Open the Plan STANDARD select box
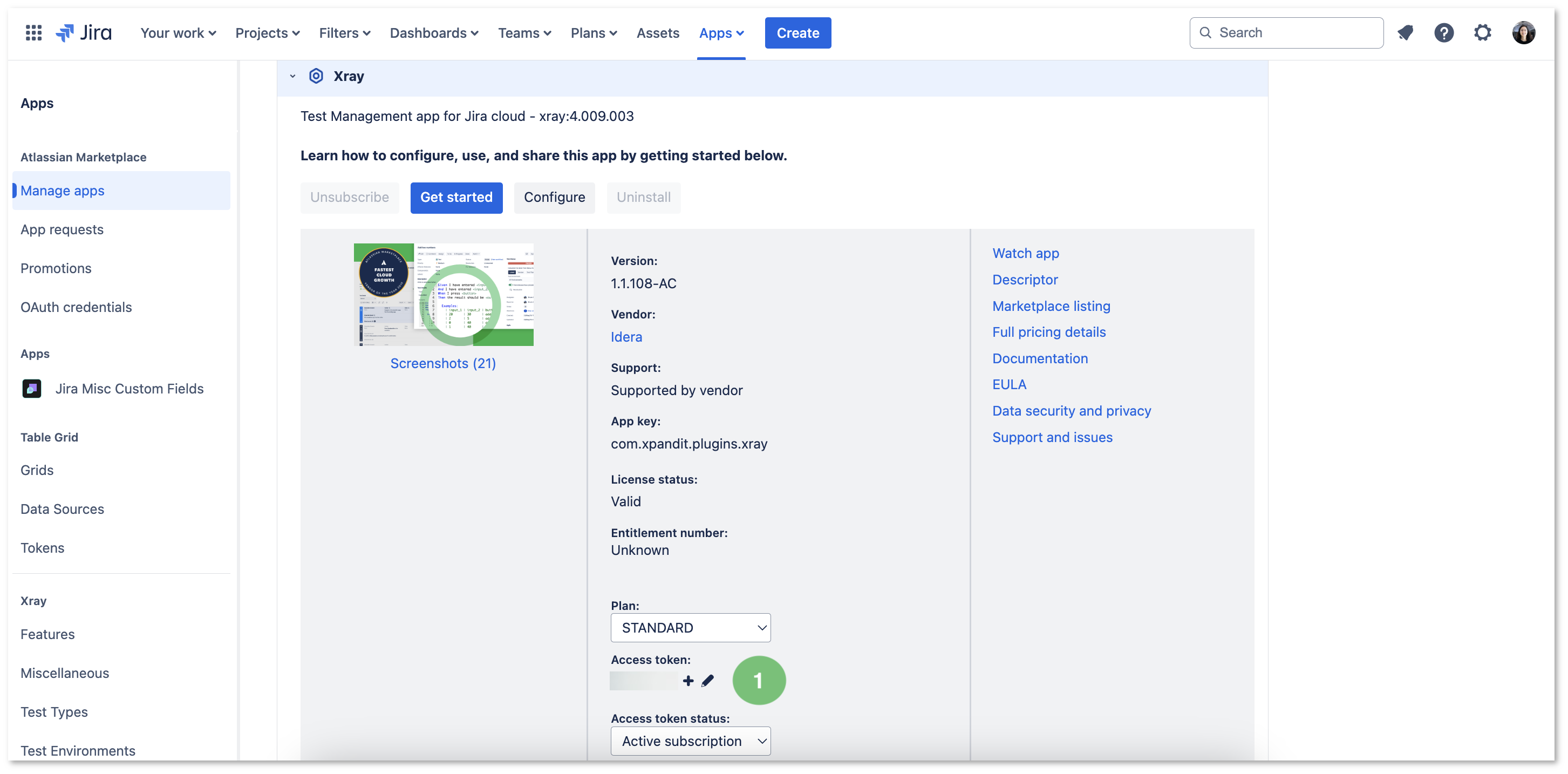 pyautogui.click(x=691, y=628)
